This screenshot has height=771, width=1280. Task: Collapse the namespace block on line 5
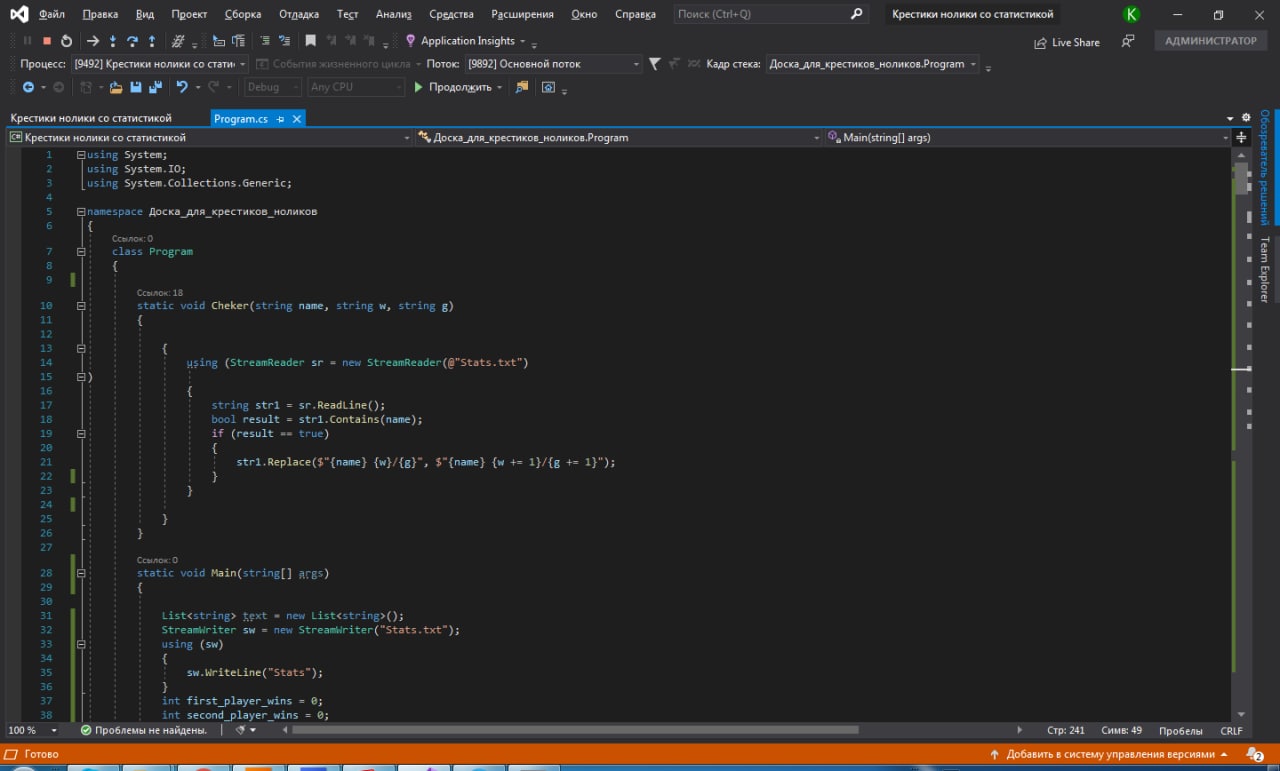pyautogui.click(x=81, y=212)
